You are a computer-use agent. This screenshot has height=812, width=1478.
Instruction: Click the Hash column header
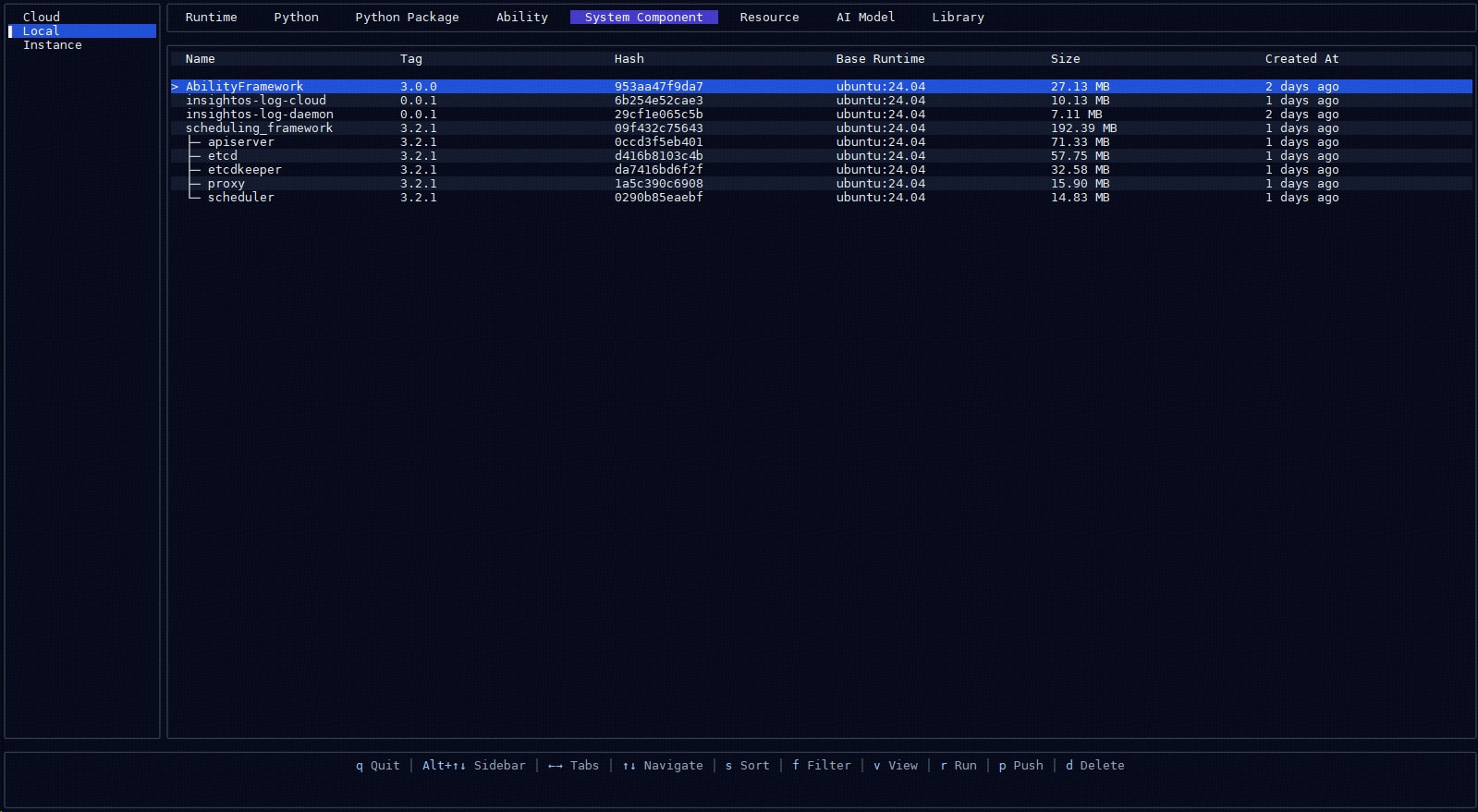tap(629, 58)
